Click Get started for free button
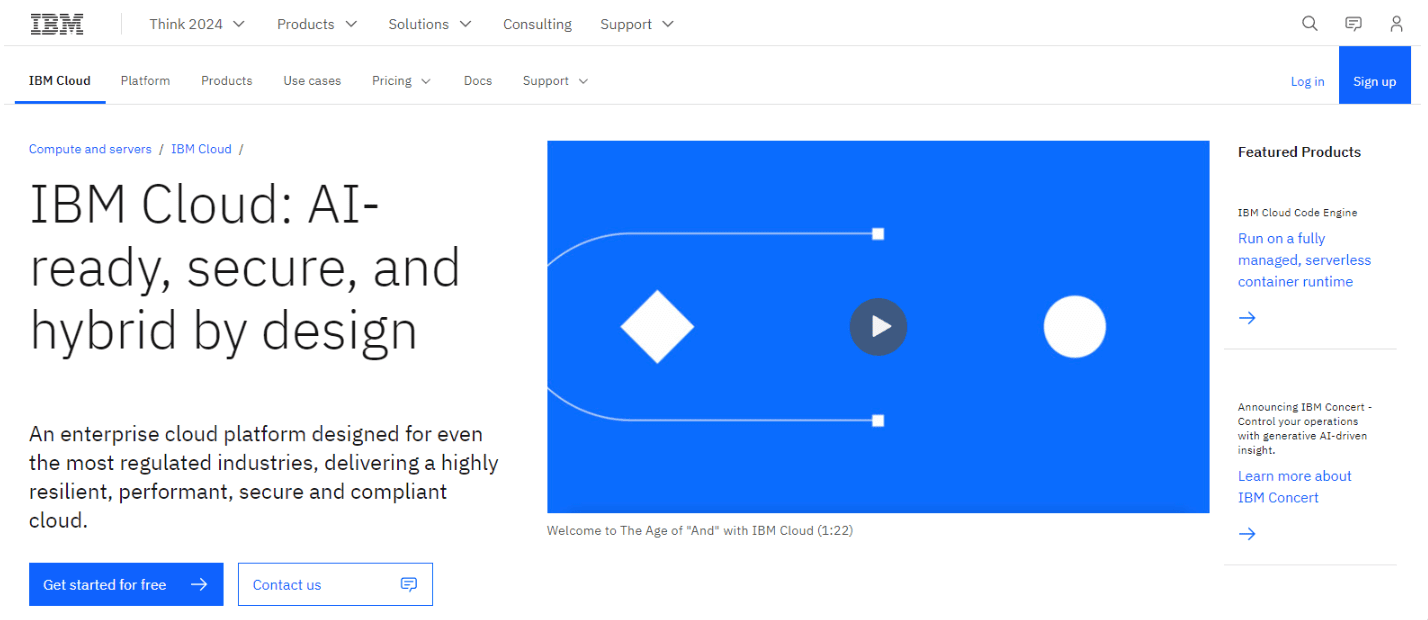 click(126, 585)
